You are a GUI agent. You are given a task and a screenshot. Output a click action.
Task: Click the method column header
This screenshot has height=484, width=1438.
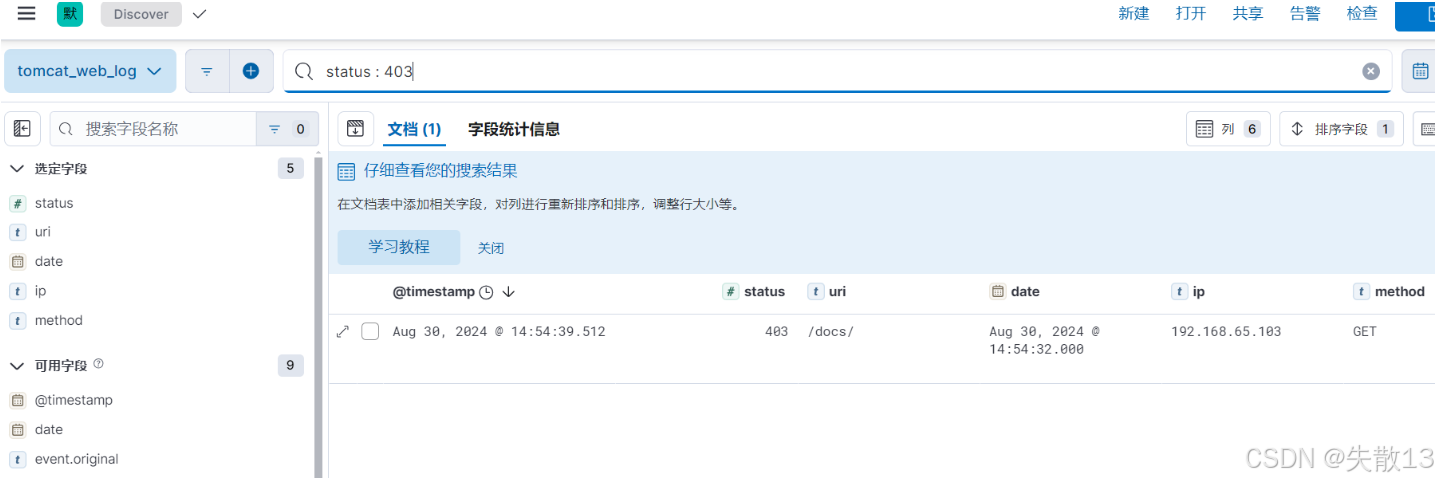1399,292
